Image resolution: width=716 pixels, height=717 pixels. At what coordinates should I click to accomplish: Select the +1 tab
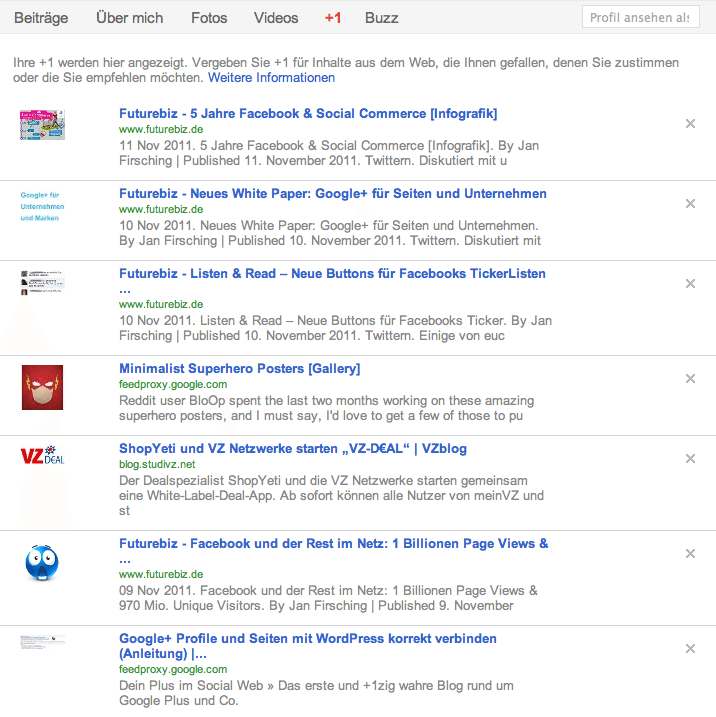333,18
